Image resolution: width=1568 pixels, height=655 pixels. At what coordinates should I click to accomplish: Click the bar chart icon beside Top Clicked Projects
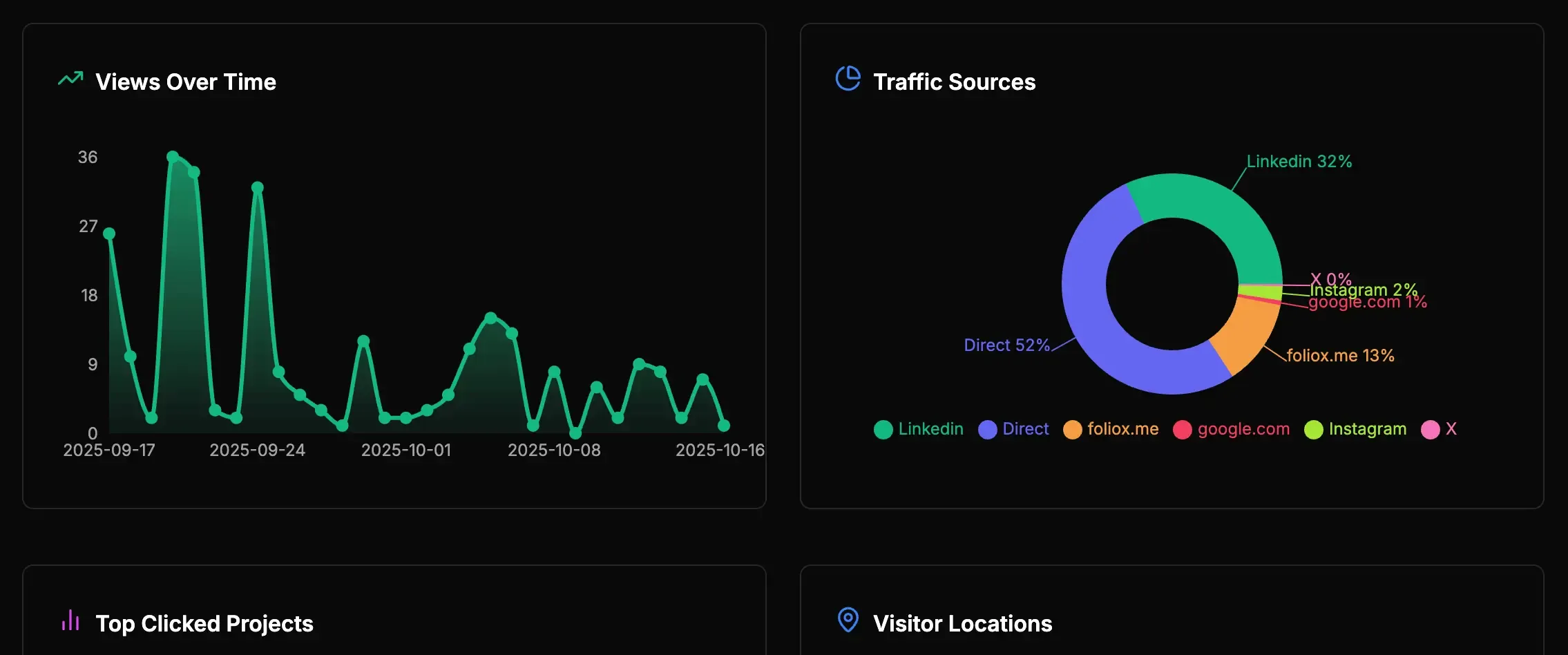70,620
